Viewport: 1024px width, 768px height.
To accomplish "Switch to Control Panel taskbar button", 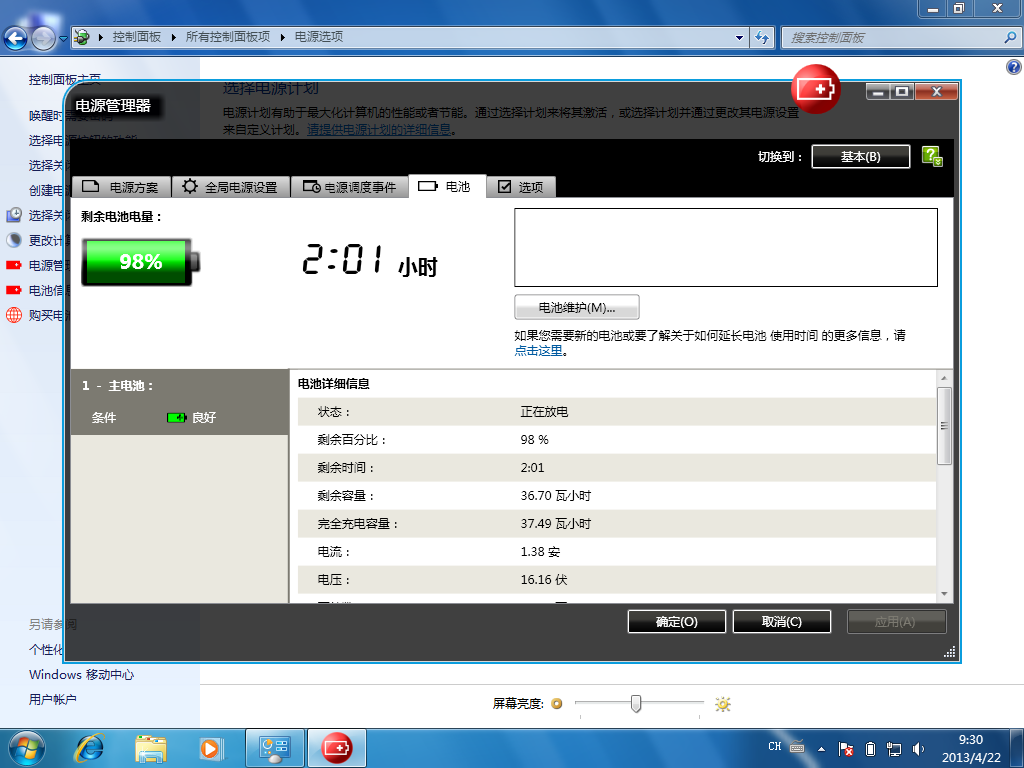I will [274, 748].
